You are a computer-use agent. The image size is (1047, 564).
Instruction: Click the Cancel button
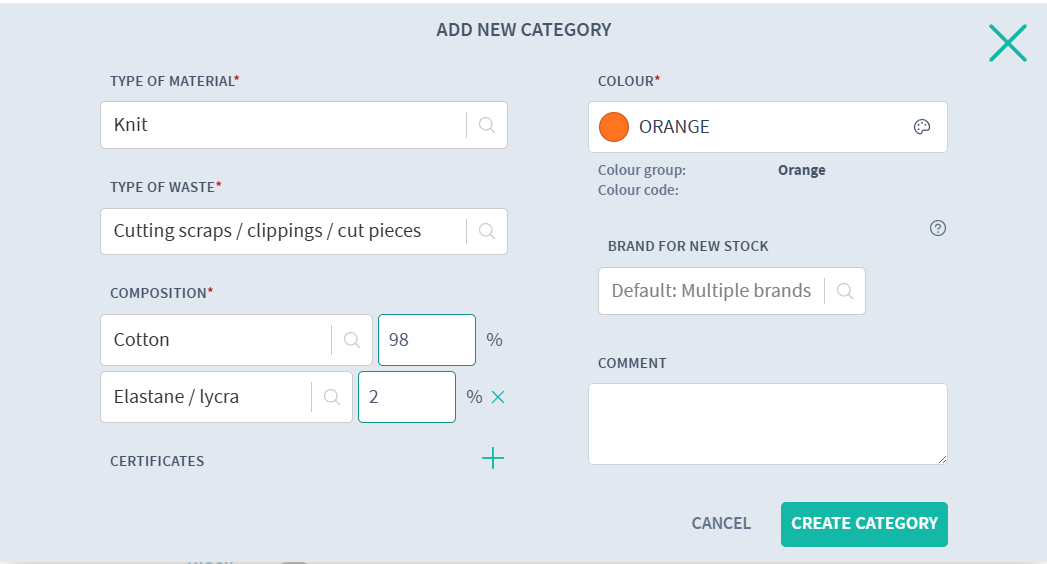point(721,523)
